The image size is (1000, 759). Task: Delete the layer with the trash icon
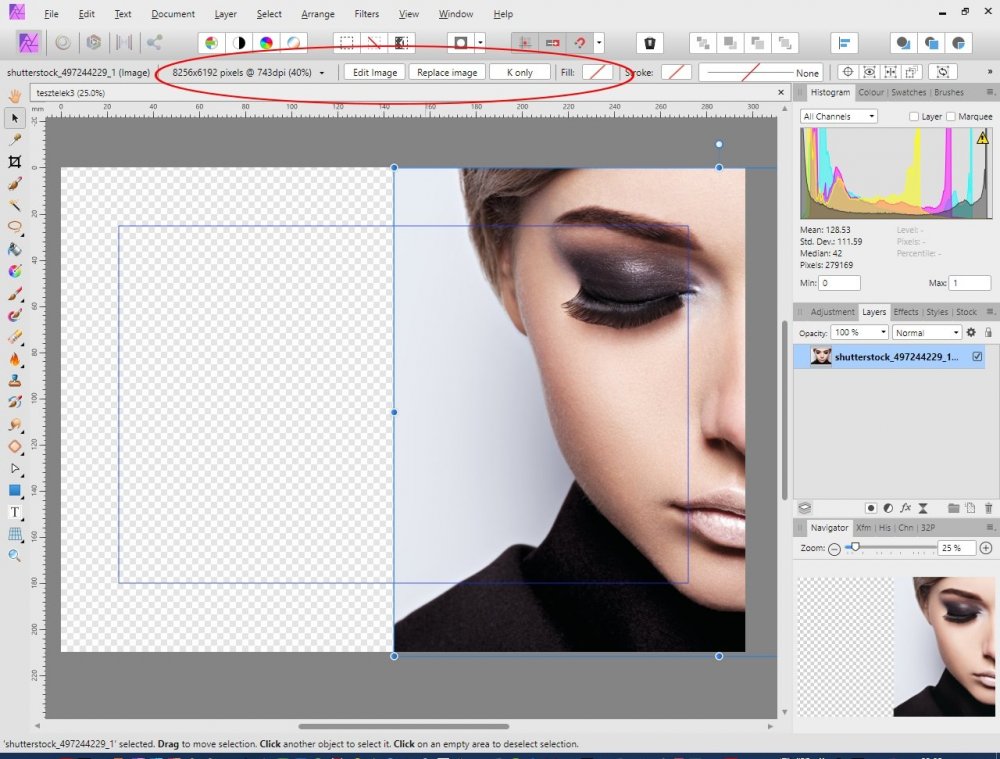[x=988, y=508]
